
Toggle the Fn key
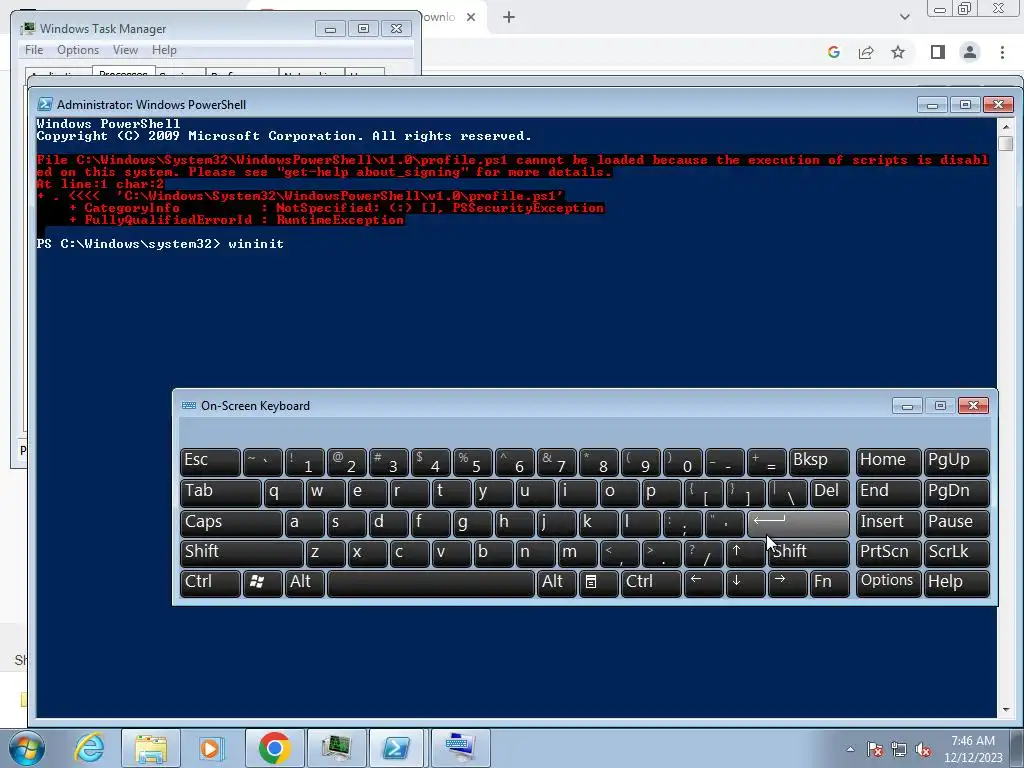830,583
